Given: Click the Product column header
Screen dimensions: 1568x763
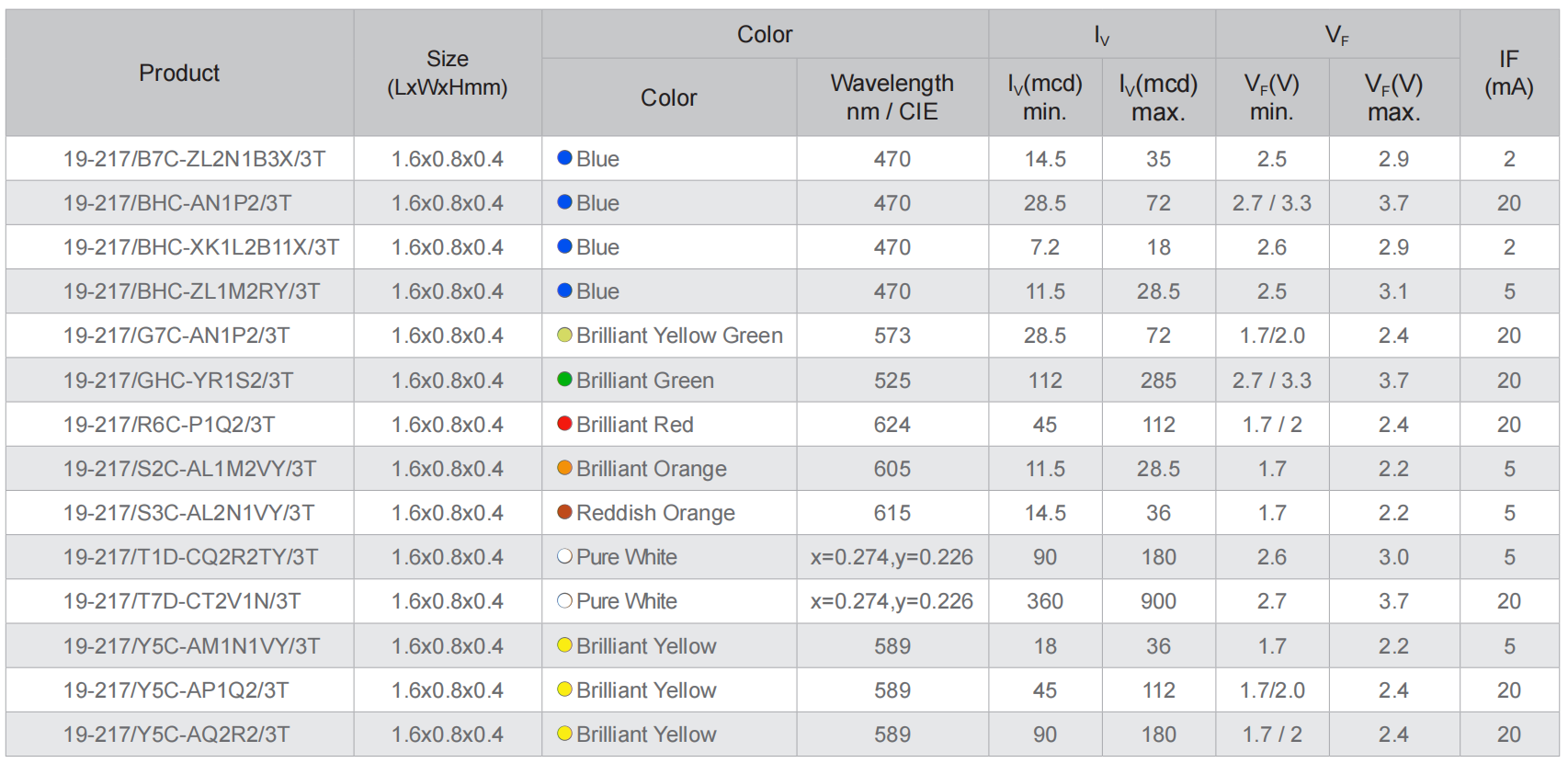Looking at the screenshot, I should click(x=179, y=74).
